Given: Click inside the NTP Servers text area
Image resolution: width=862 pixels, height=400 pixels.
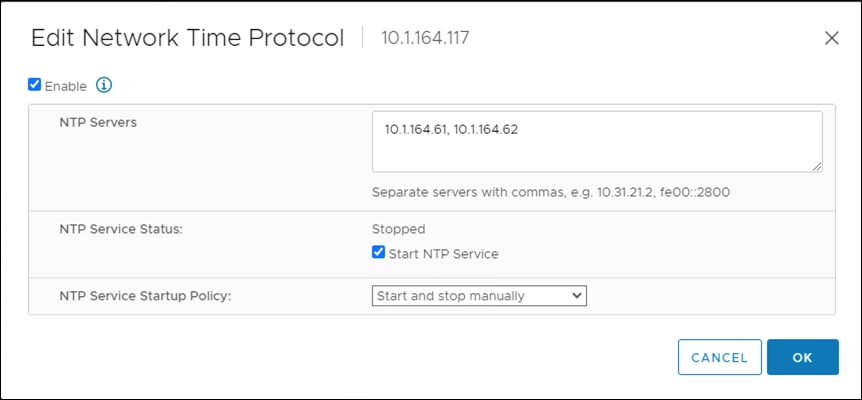Looking at the screenshot, I should click(597, 150).
